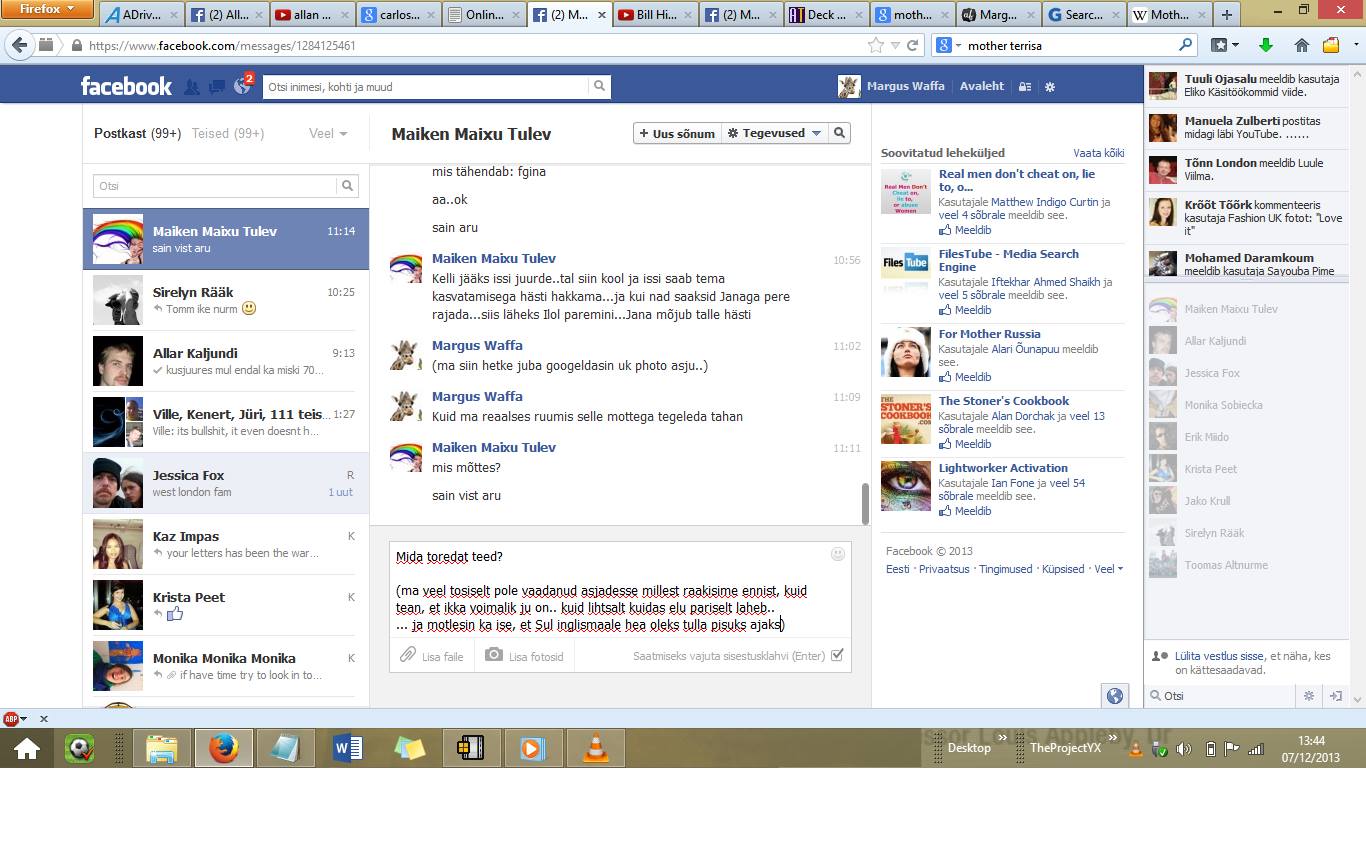This screenshot has height=868, width=1366.
Task: Like the Real men don't cheat page
Action: 965,230
